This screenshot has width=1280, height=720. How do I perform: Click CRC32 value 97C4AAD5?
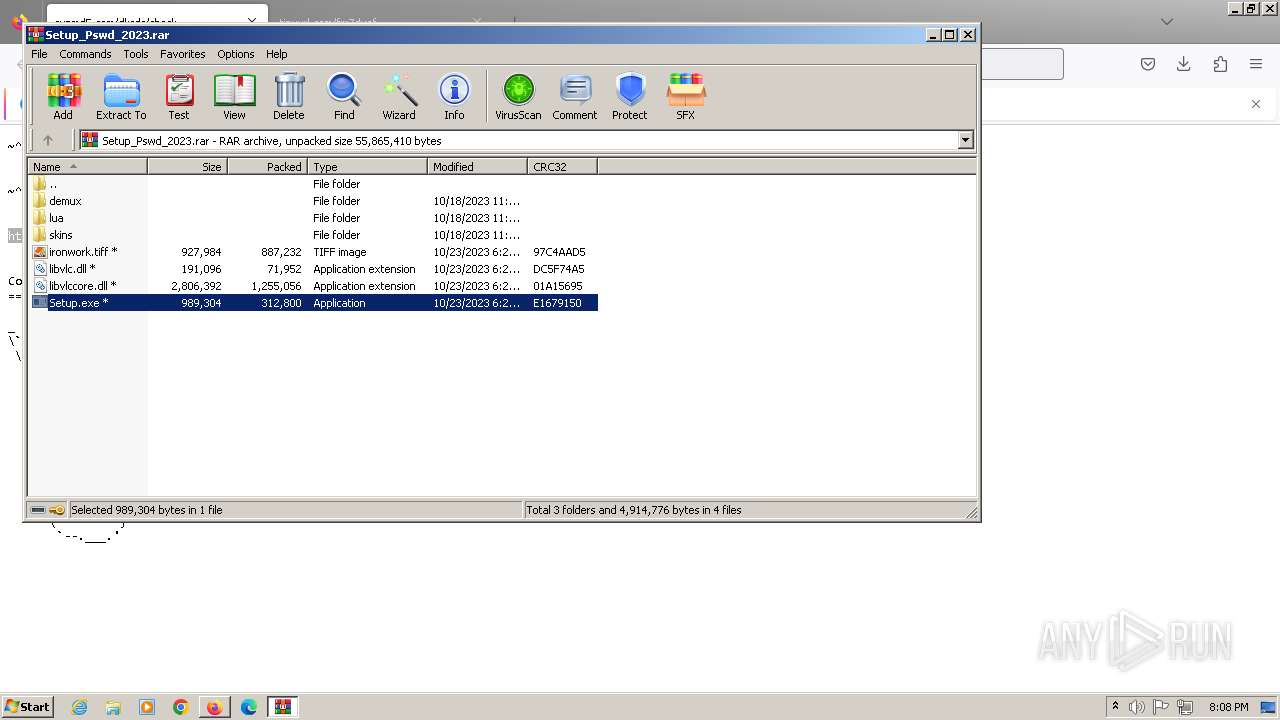[x=559, y=252]
